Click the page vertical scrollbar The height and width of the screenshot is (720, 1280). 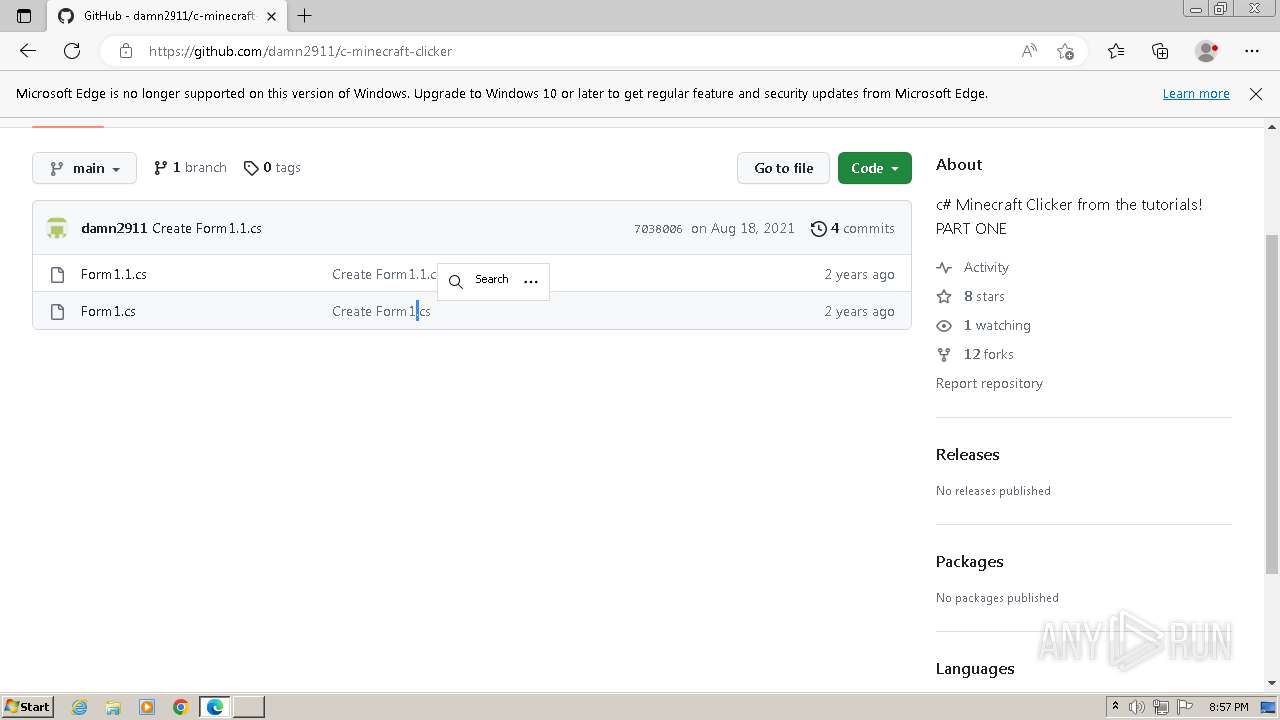(1272, 404)
